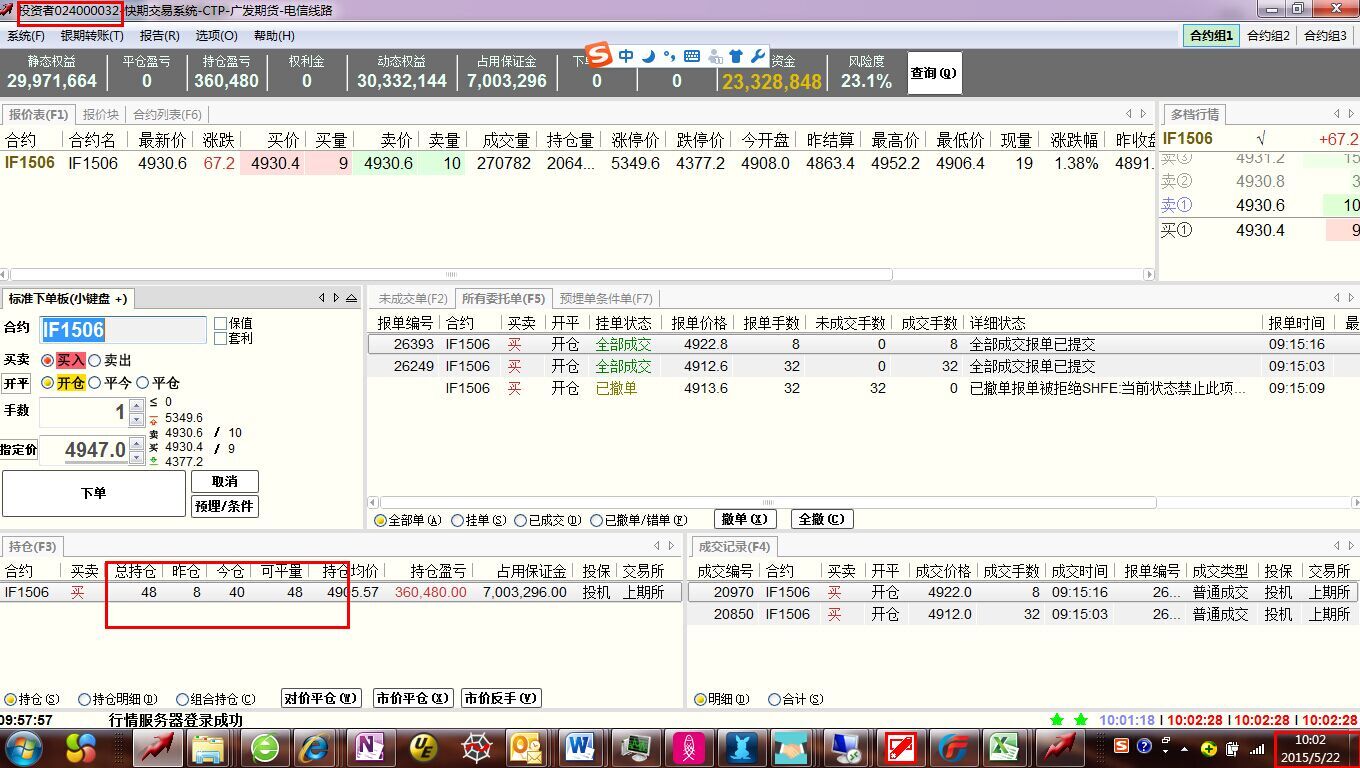Open the 银期转账(T) menu
This screenshot has height=768, width=1360.
click(x=92, y=36)
